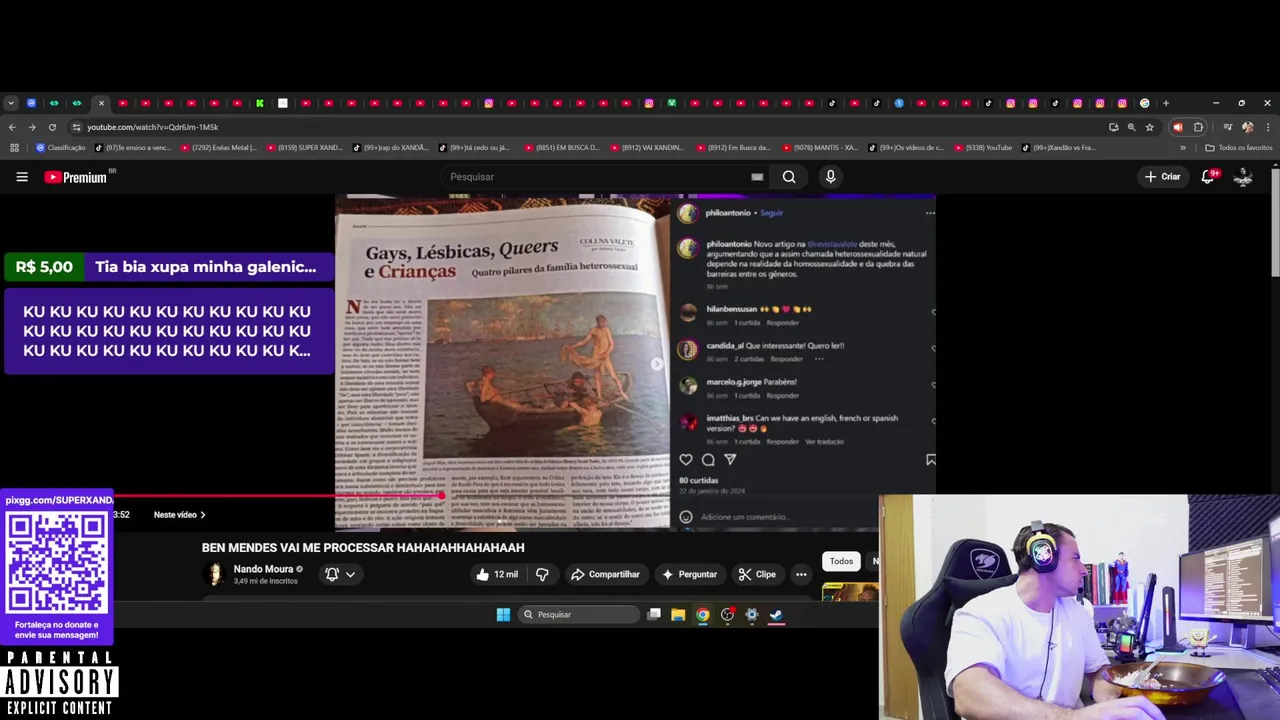Save the Instagram post with bookmark icon
The image size is (1280, 720).
coord(931,460)
